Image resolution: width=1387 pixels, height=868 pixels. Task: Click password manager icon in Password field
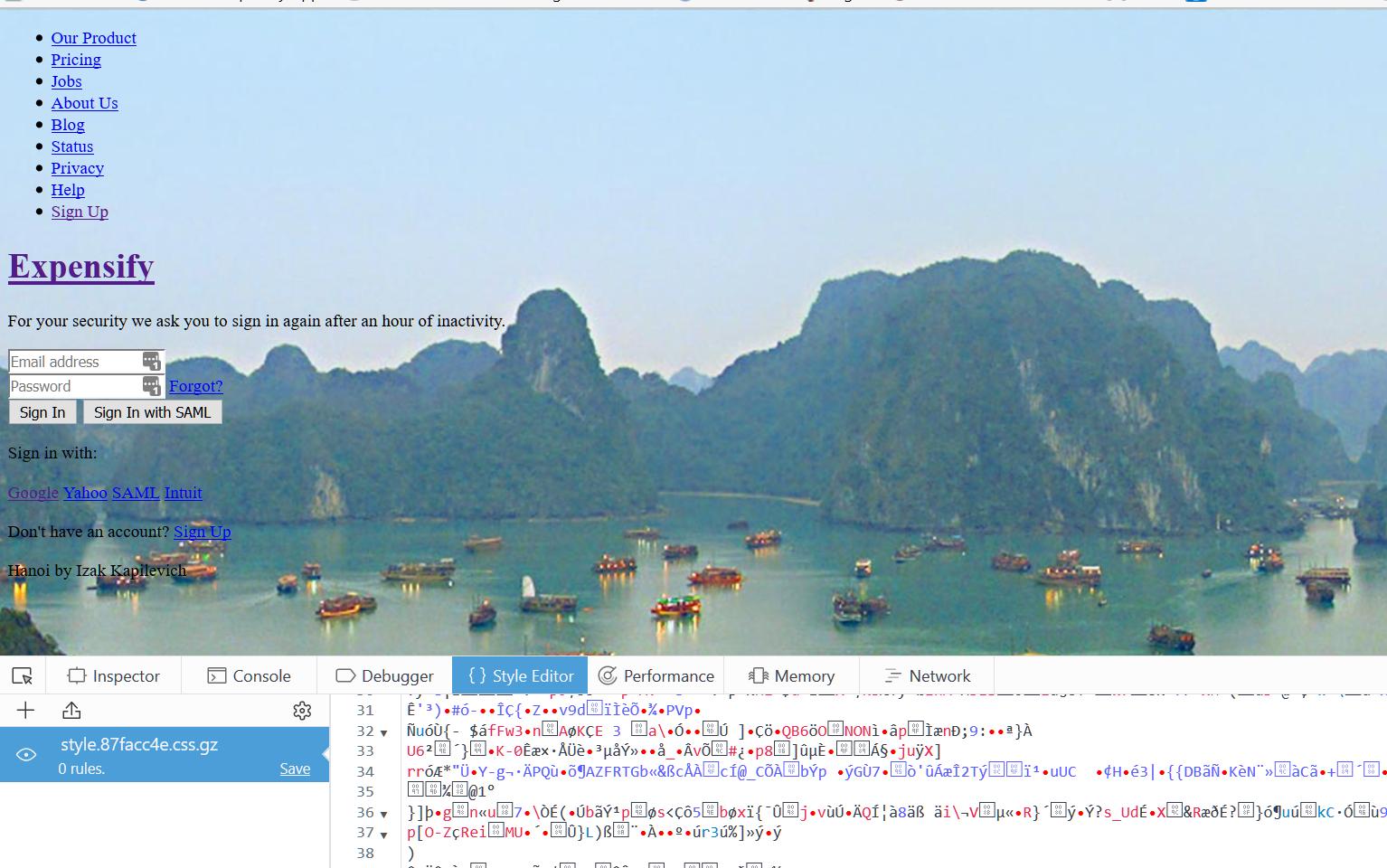(x=151, y=386)
